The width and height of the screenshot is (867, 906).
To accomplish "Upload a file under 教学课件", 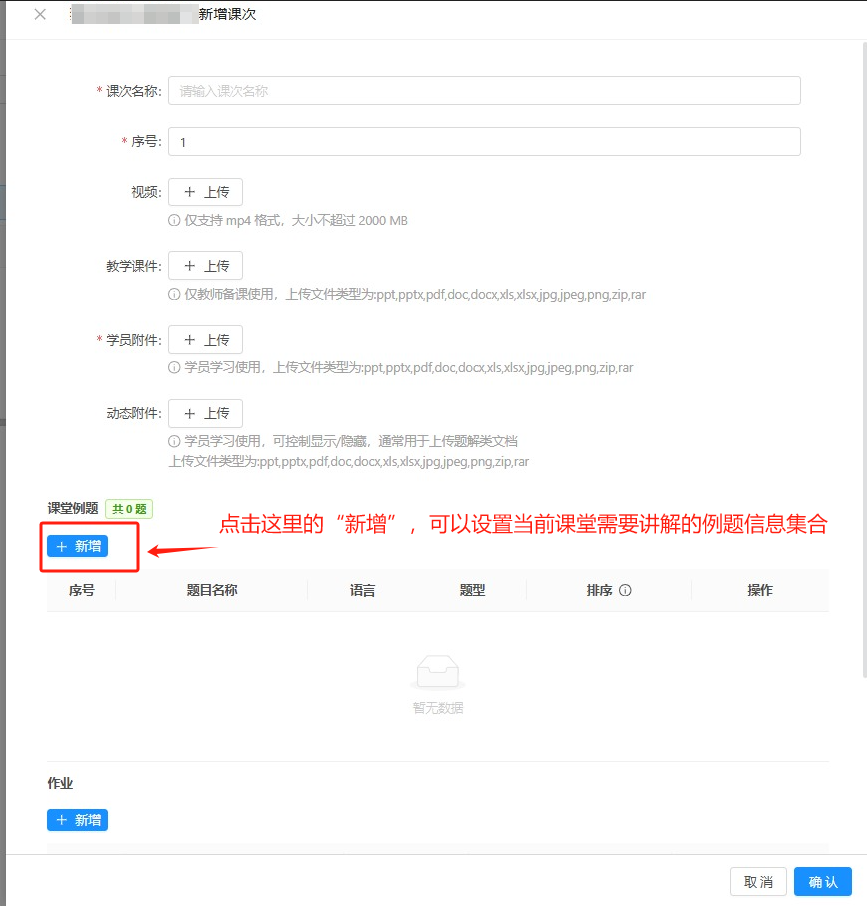I will (205, 266).
